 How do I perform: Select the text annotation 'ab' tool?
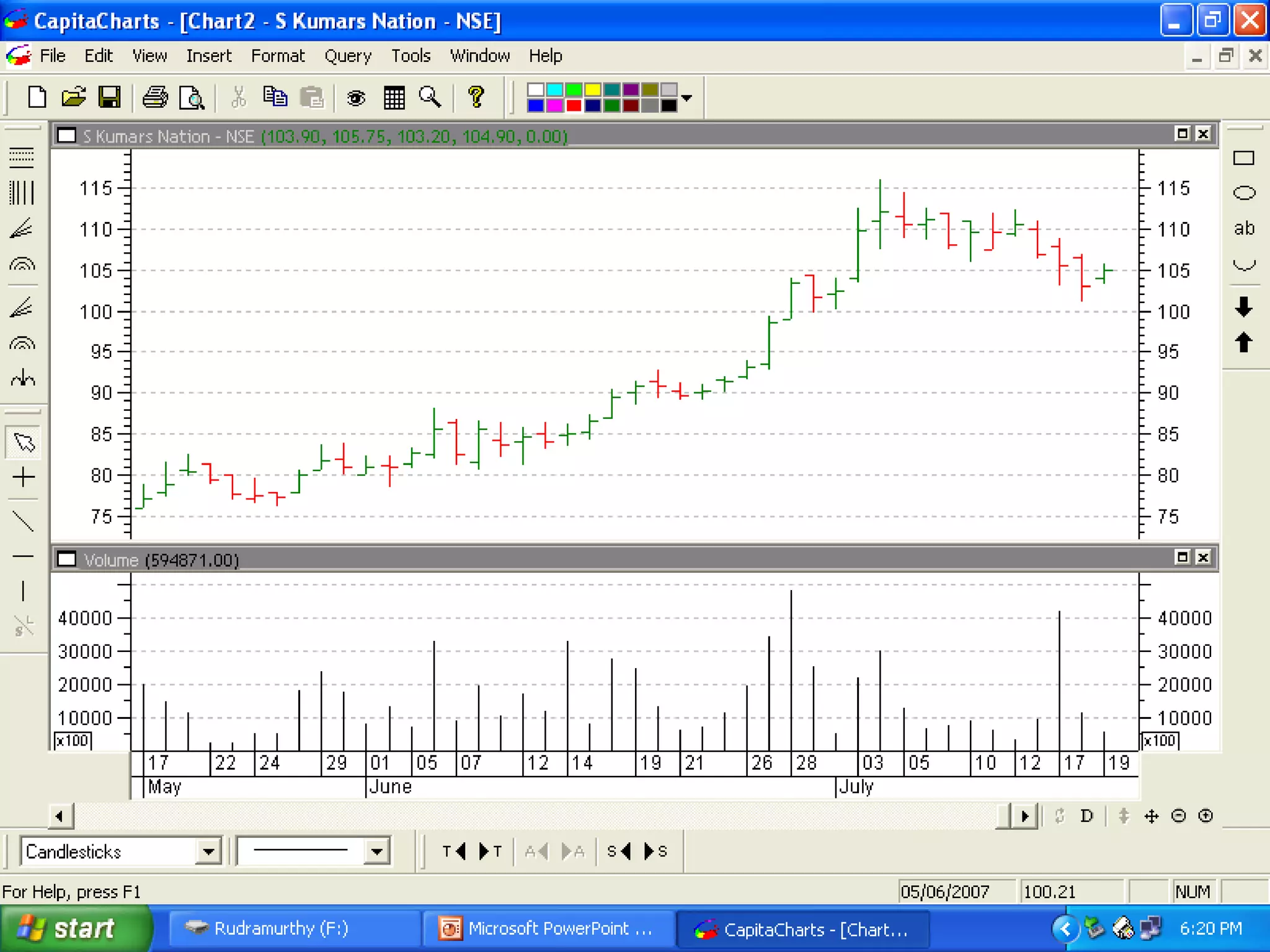coord(1243,229)
